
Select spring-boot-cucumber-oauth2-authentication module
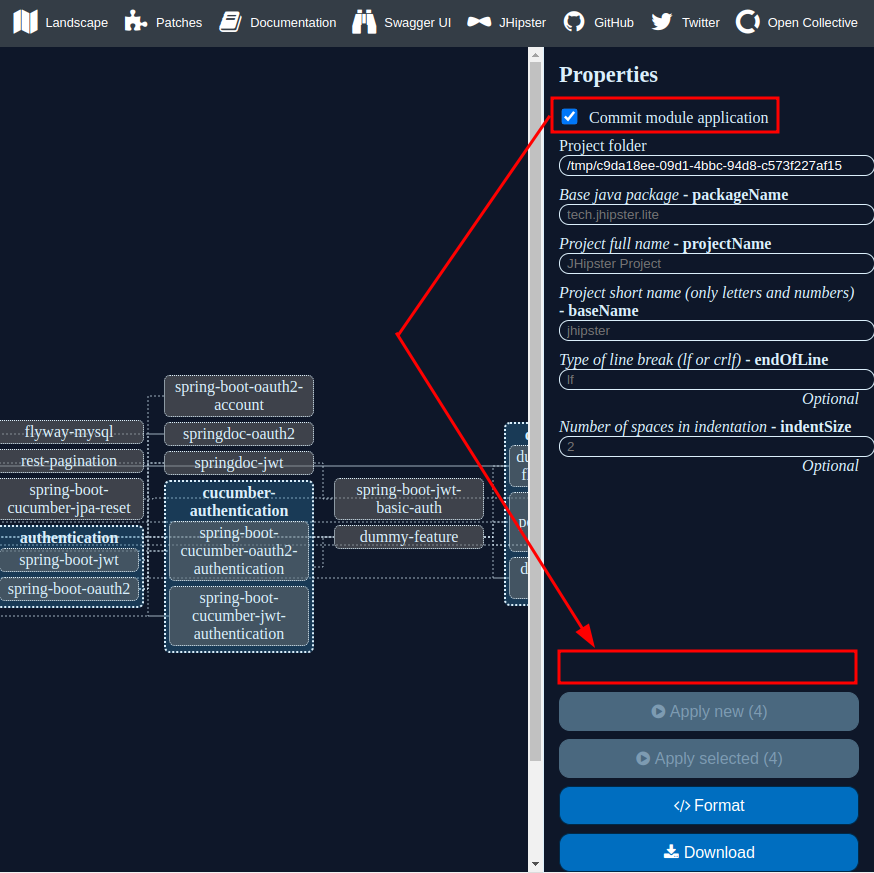pyautogui.click(x=239, y=551)
